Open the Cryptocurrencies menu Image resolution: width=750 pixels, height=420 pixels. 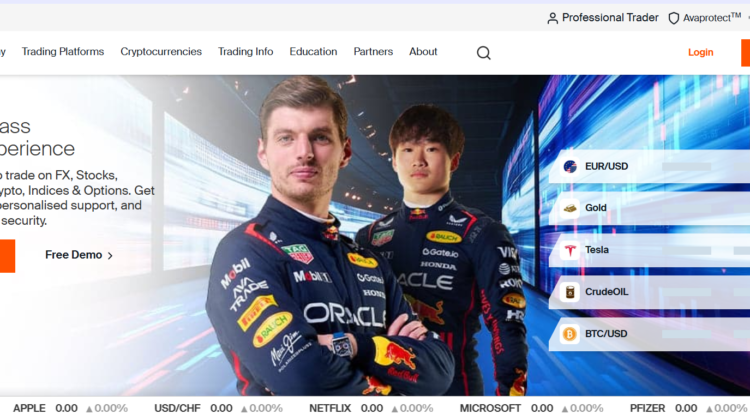161,52
